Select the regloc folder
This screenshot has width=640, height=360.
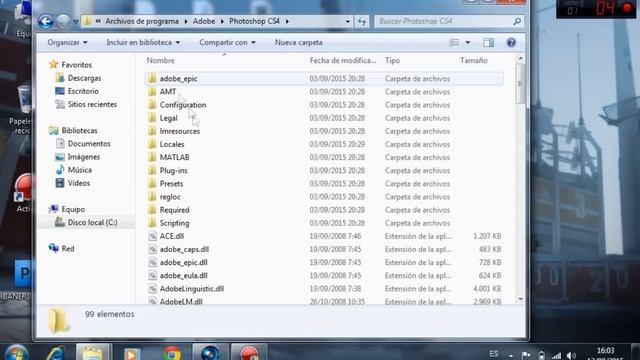[x=170, y=197]
